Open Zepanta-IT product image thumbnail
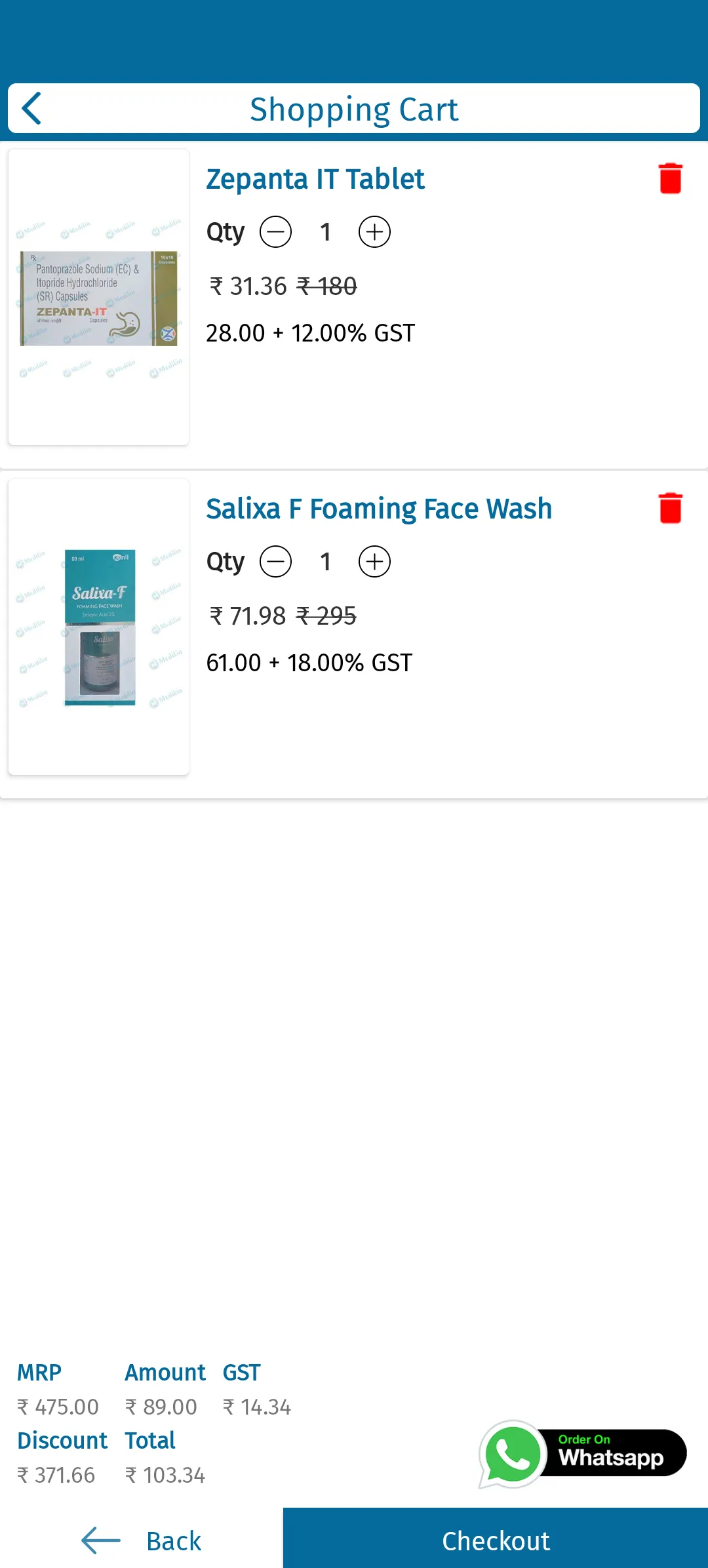Image resolution: width=708 pixels, height=1568 pixels. (98, 298)
